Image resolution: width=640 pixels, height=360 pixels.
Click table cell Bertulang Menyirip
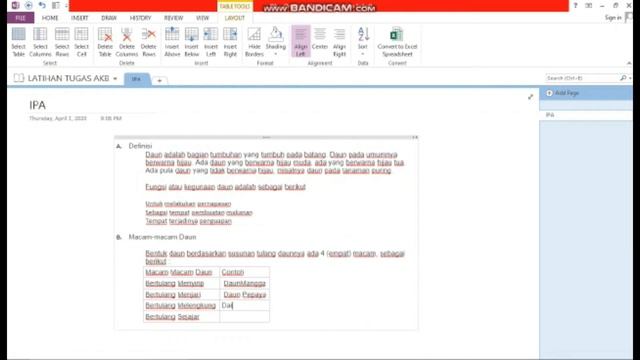(182, 283)
